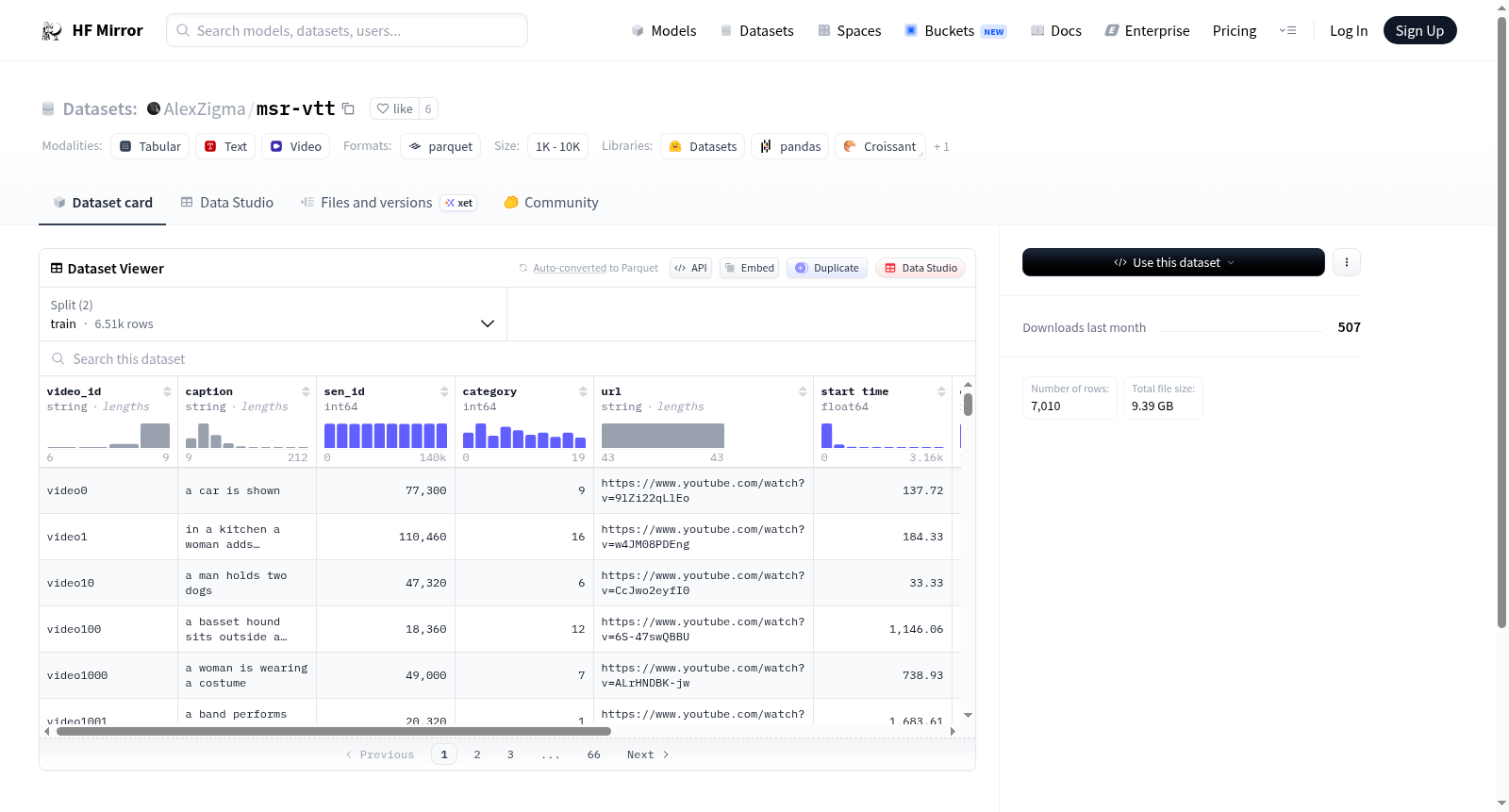Select the Datasets library tag
Viewport: 1509px width, 812px height.
[x=703, y=146]
